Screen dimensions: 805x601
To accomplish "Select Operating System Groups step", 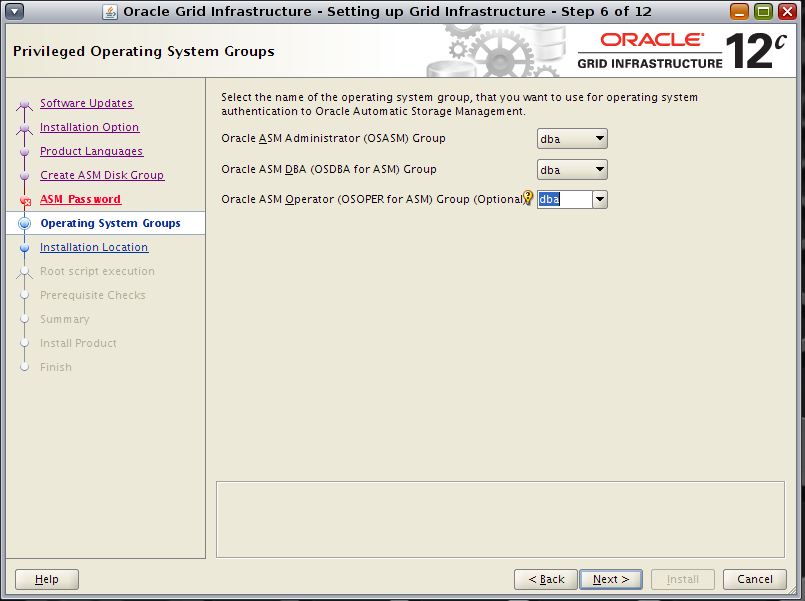I will (110, 223).
